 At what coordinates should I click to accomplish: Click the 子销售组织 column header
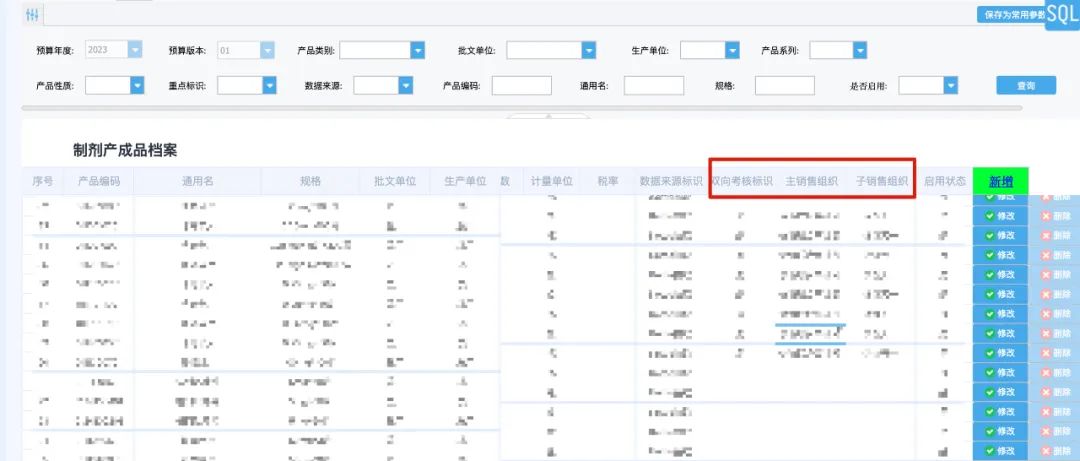(x=882, y=182)
